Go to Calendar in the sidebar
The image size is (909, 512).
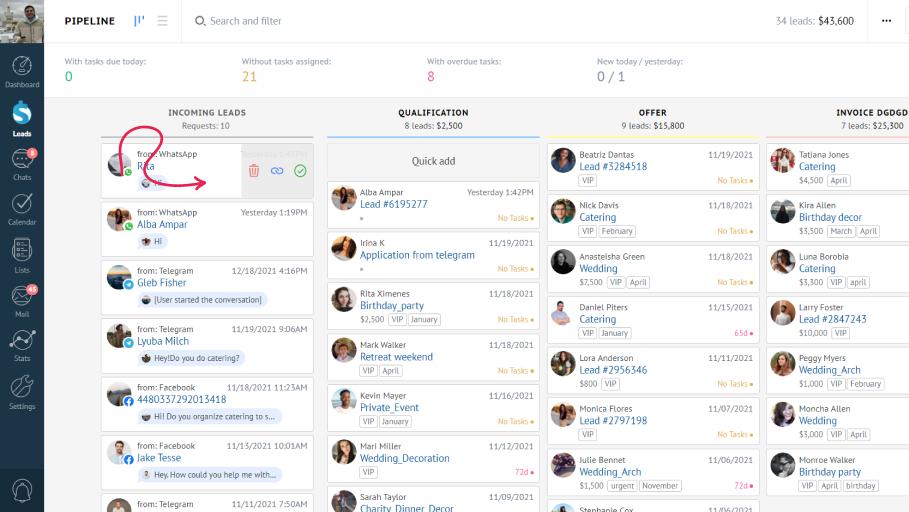(x=21, y=208)
